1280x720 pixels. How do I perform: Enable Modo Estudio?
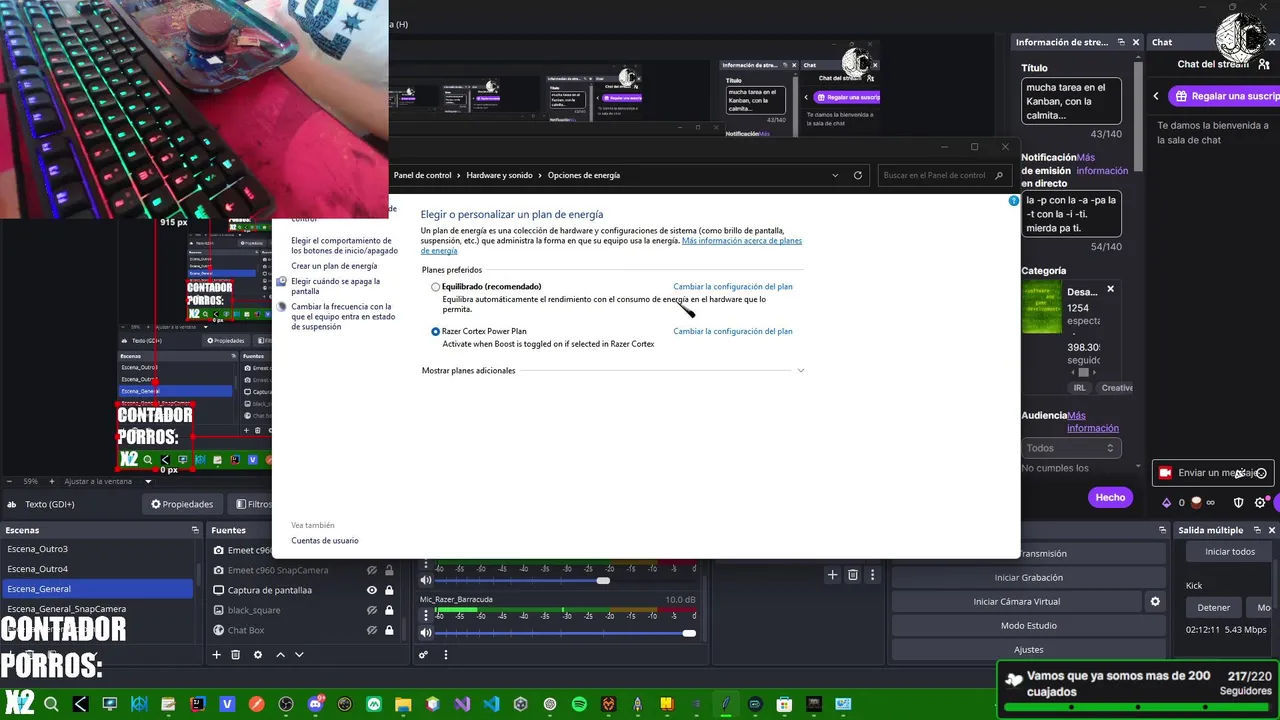(x=1028, y=625)
